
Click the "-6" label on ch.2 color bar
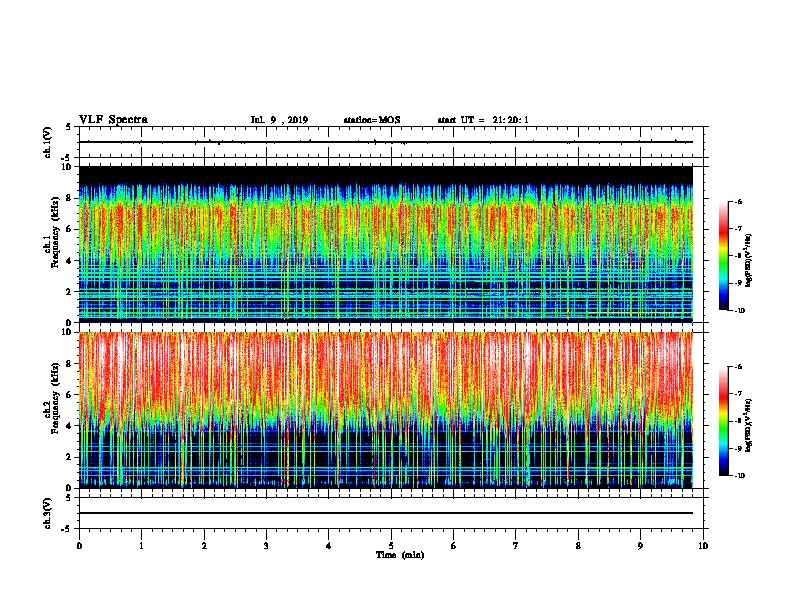738,367
